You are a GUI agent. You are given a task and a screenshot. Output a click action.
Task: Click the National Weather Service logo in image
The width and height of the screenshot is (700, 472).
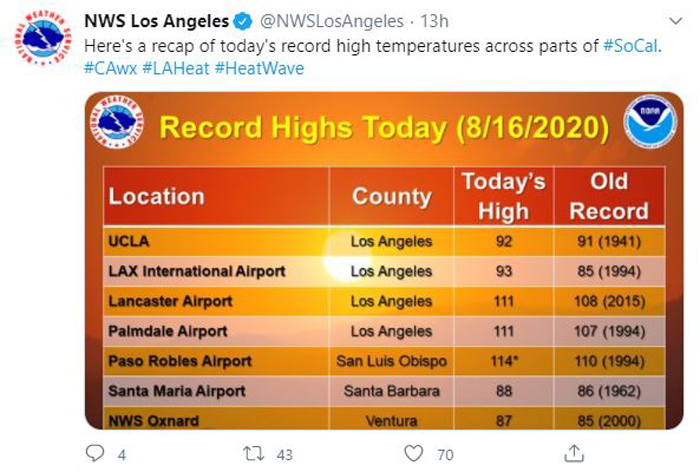[117, 121]
